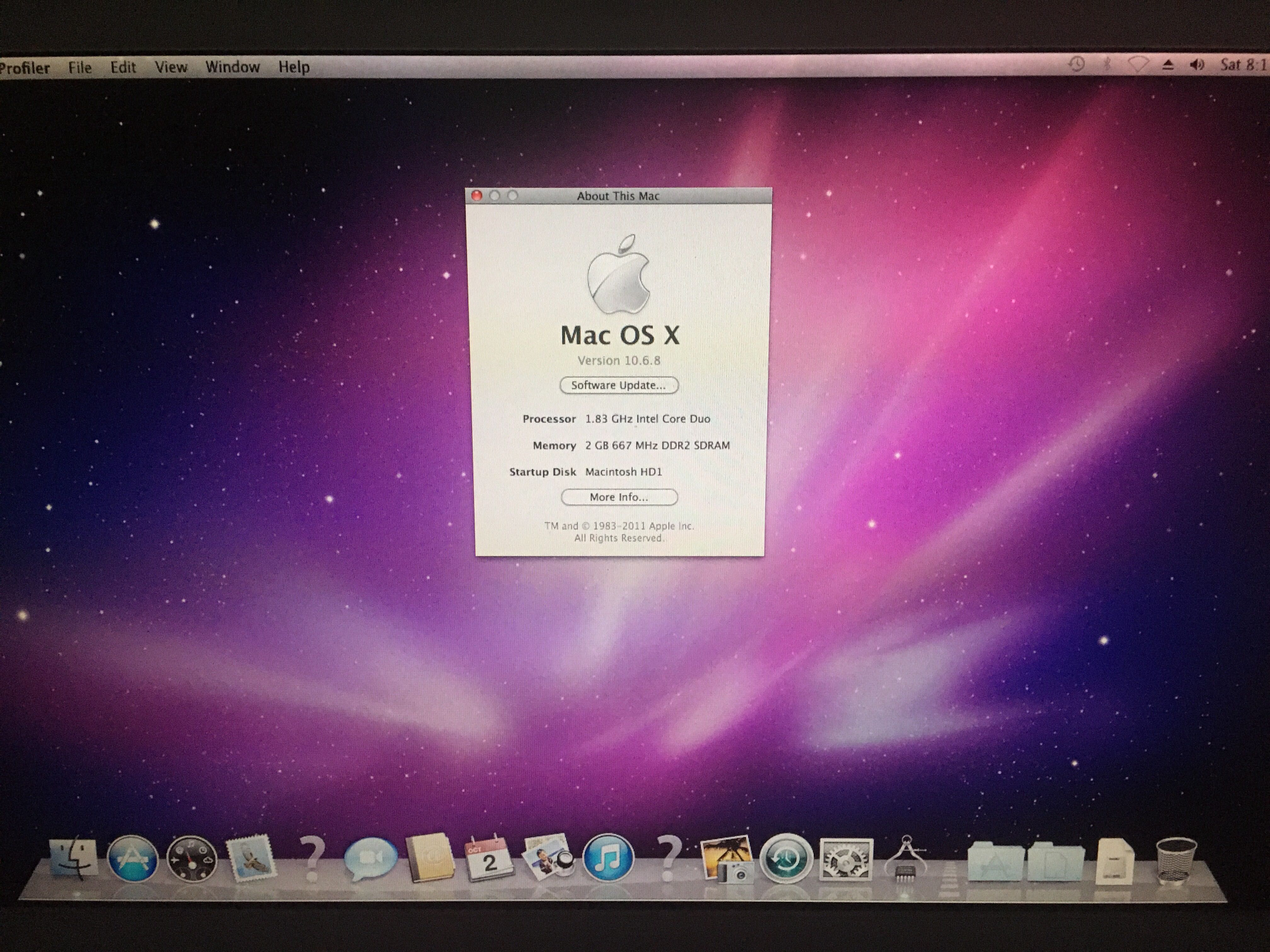Screen dimensions: 1270x952
Task: Open the Documents folder stack in dock
Action: pyautogui.click(x=1055, y=861)
